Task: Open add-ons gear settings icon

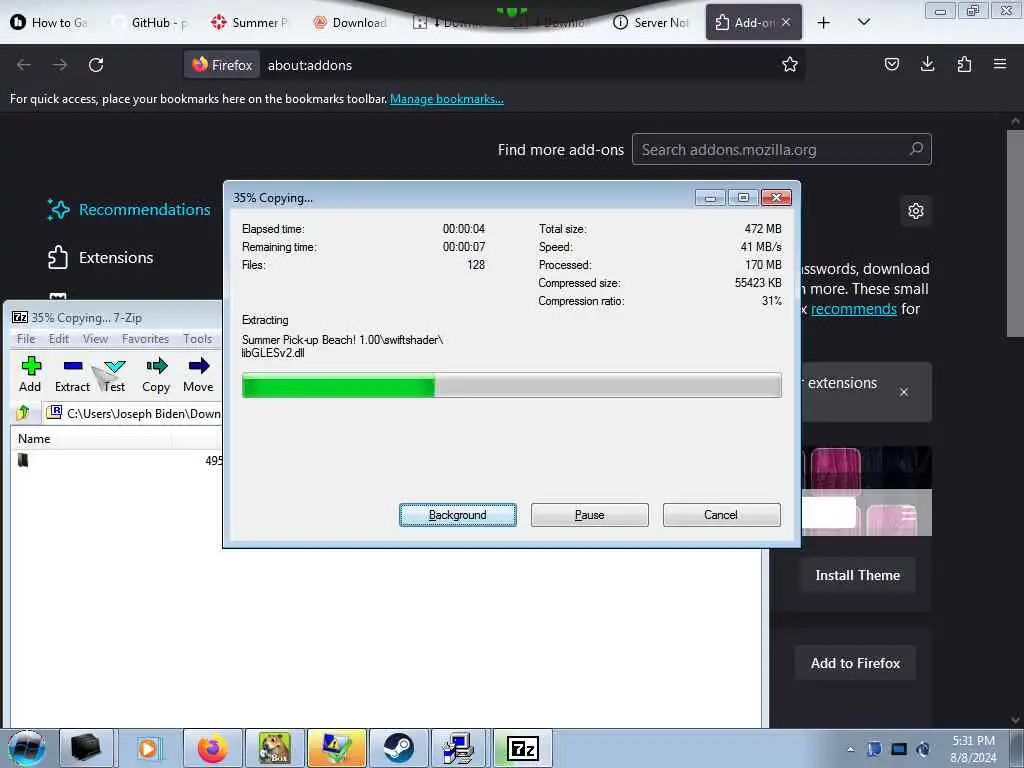Action: pos(916,211)
